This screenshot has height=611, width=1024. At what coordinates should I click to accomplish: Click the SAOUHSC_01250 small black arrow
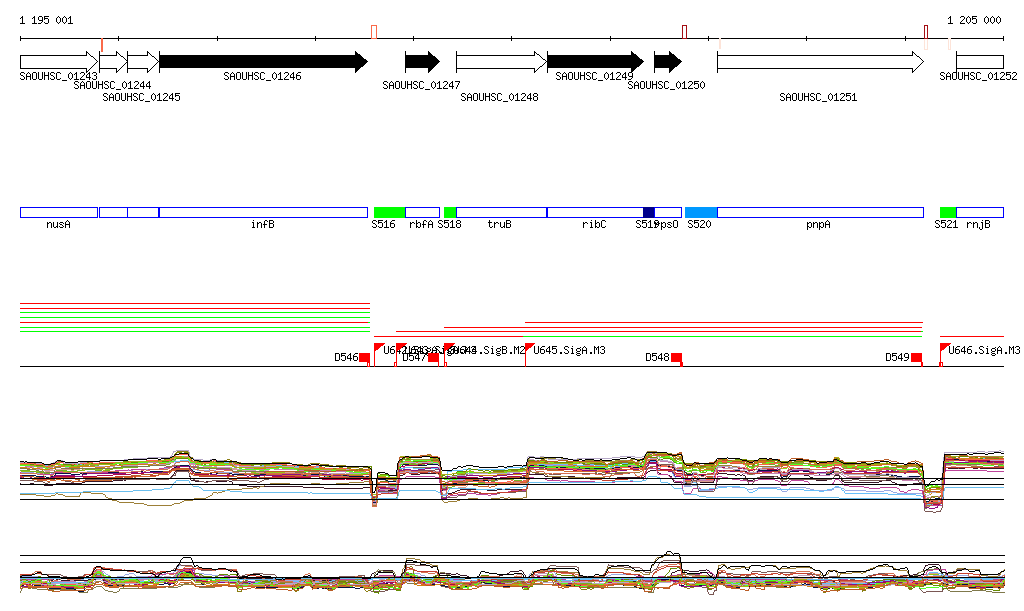[x=667, y=62]
